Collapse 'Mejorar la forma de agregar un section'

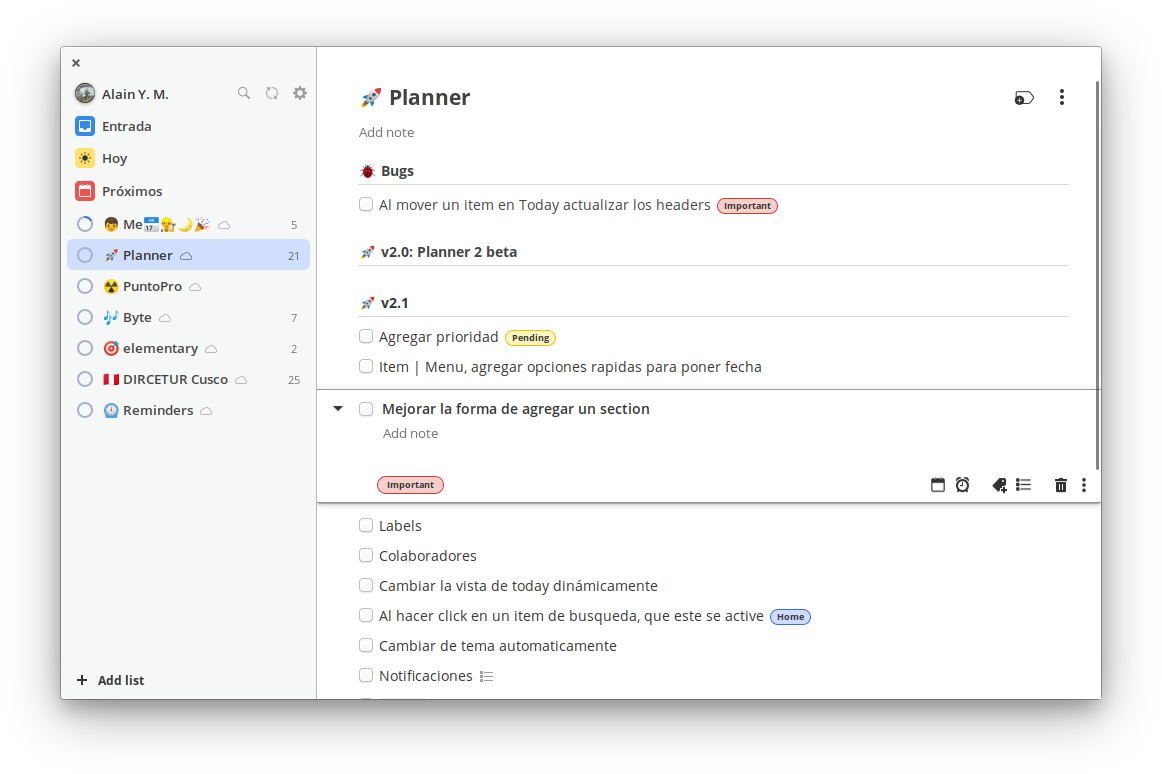pos(337,408)
